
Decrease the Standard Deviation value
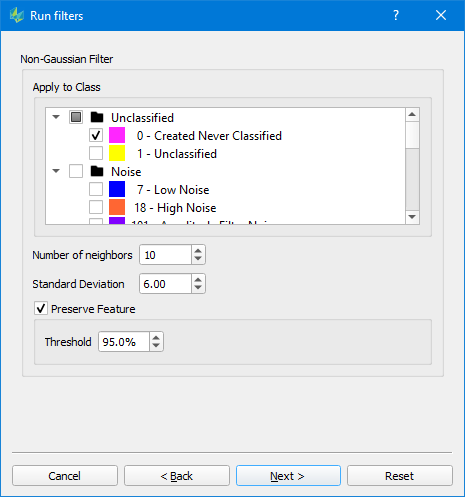[198, 288]
